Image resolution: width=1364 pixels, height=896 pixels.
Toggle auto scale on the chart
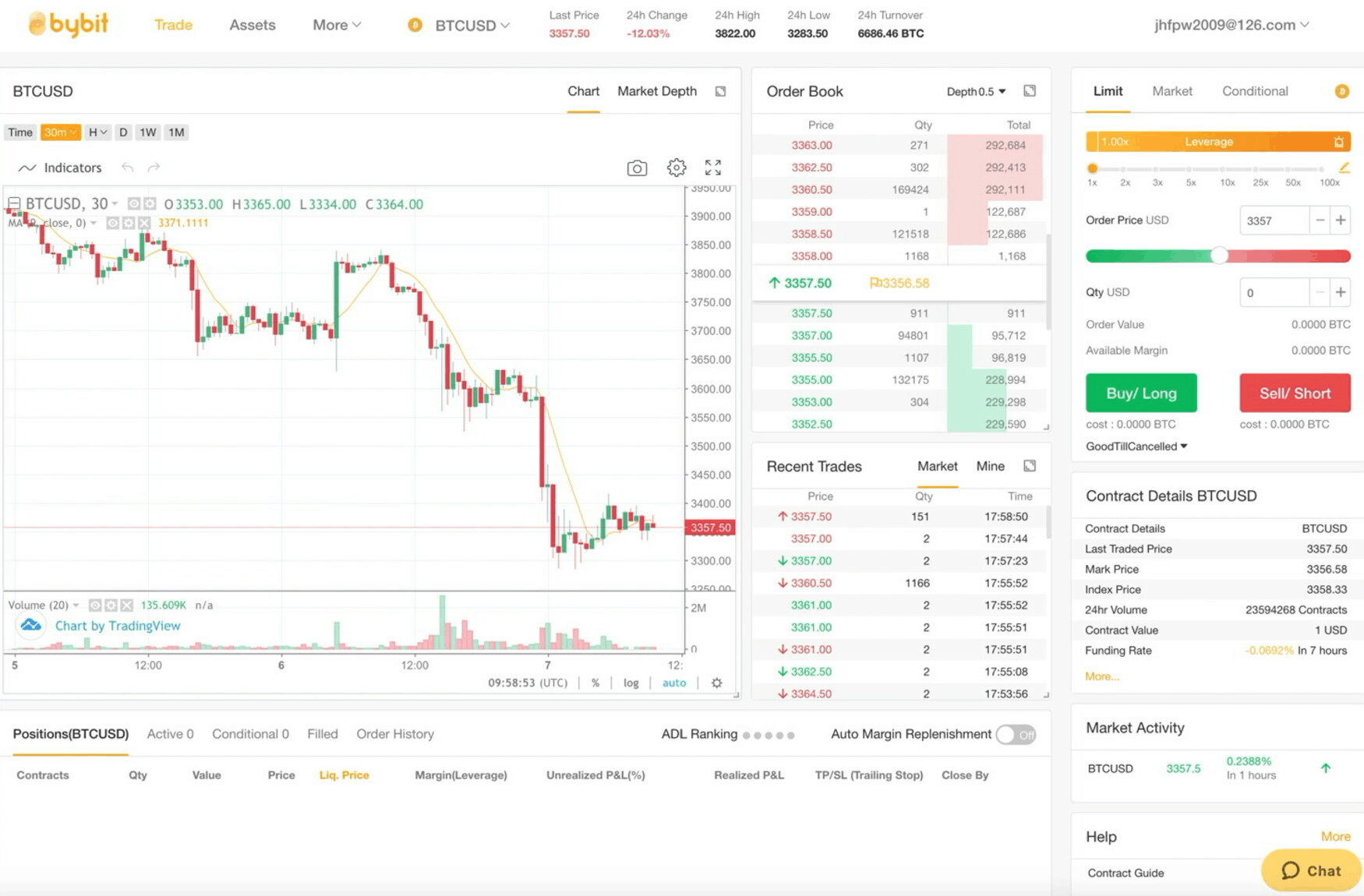(x=674, y=683)
